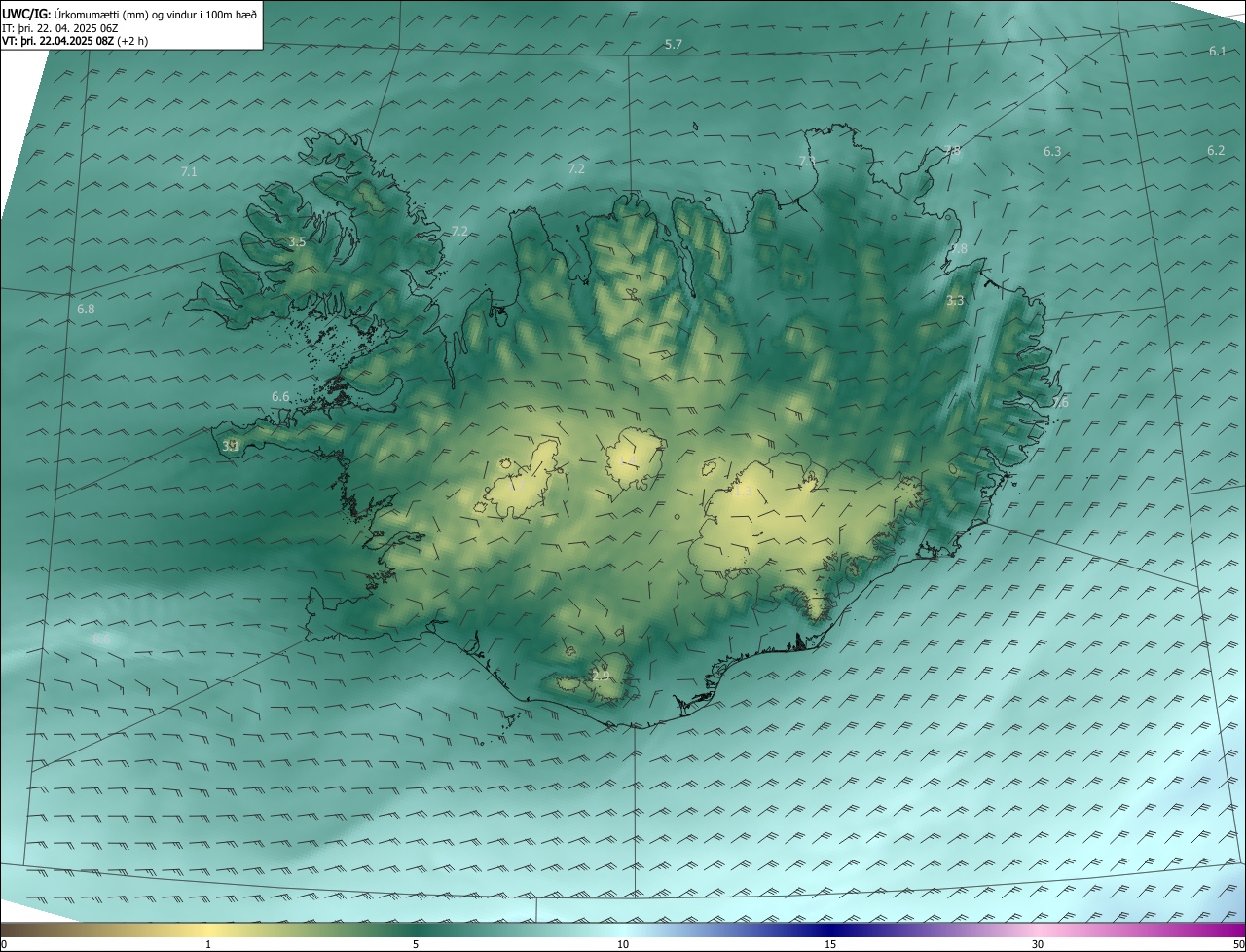Screen dimensions: 1246x952
Task: Click the 2.9 value on the map
Action: 601,674
